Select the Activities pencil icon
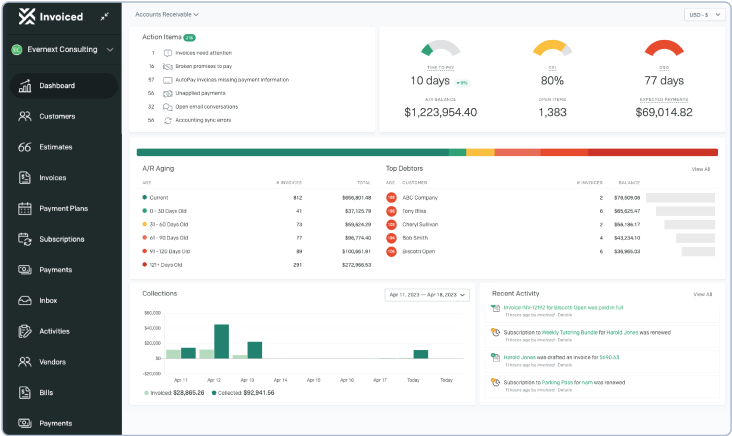Viewport: 732px width, 436px height. click(x=25, y=331)
